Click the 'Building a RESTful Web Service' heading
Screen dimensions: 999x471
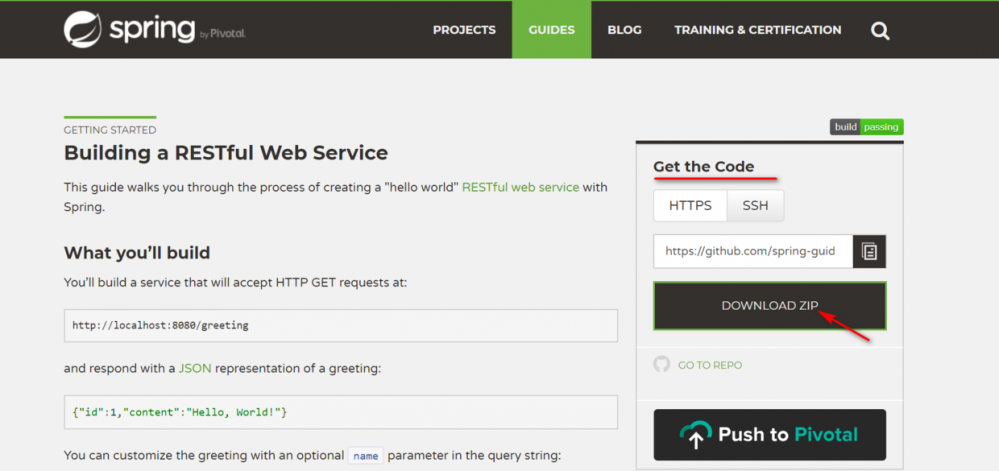pyautogui.click(x=226, y=153)
